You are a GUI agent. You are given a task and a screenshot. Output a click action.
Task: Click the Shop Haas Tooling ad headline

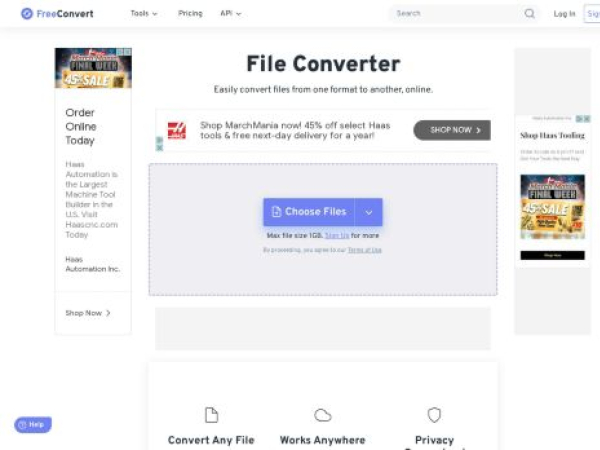[553, 135]
